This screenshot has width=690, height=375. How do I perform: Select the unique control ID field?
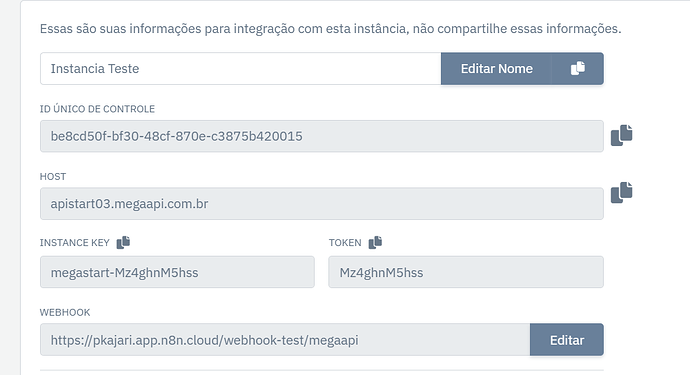(x=322, y=136)
